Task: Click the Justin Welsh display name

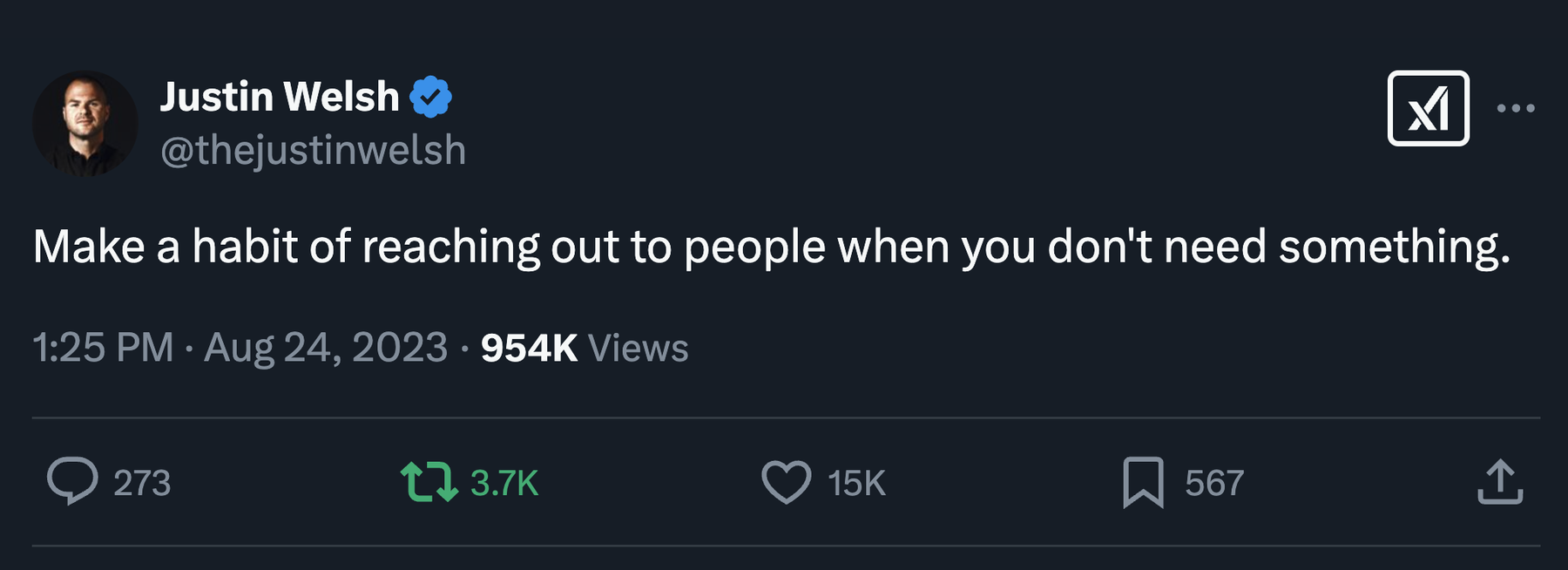Action: [279, 96]
